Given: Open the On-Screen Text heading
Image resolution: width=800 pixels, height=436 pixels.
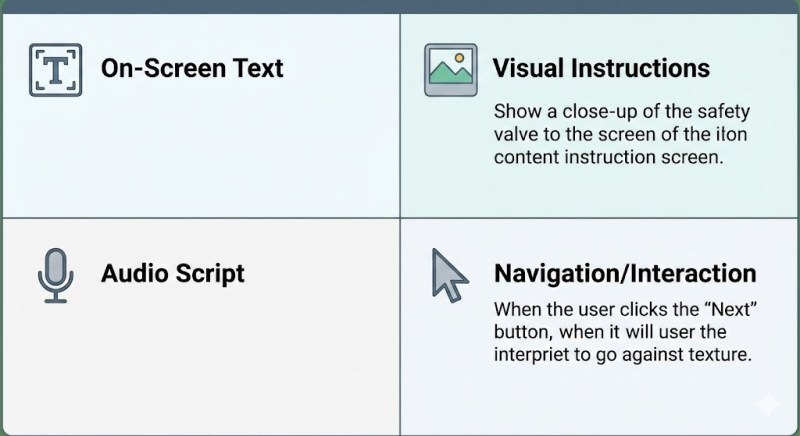Looking at the screenshot, I should click(192, 68).
